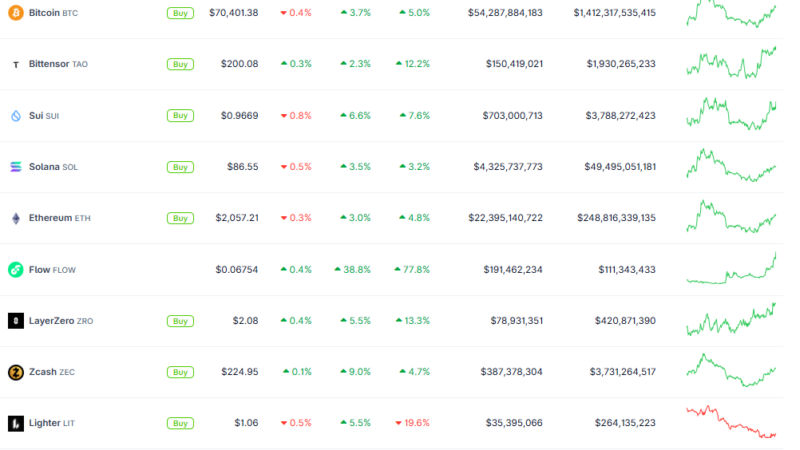800x450 pixels.
Task: View the red Lighter sparkline chart
Action: pyautogui.click(x=731, y=422)
